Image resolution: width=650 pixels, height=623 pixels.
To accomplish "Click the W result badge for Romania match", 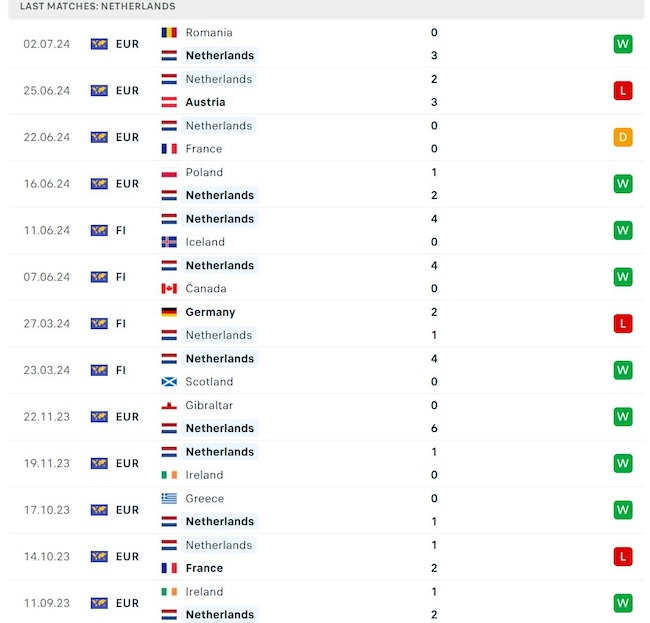I will point(623,44).
